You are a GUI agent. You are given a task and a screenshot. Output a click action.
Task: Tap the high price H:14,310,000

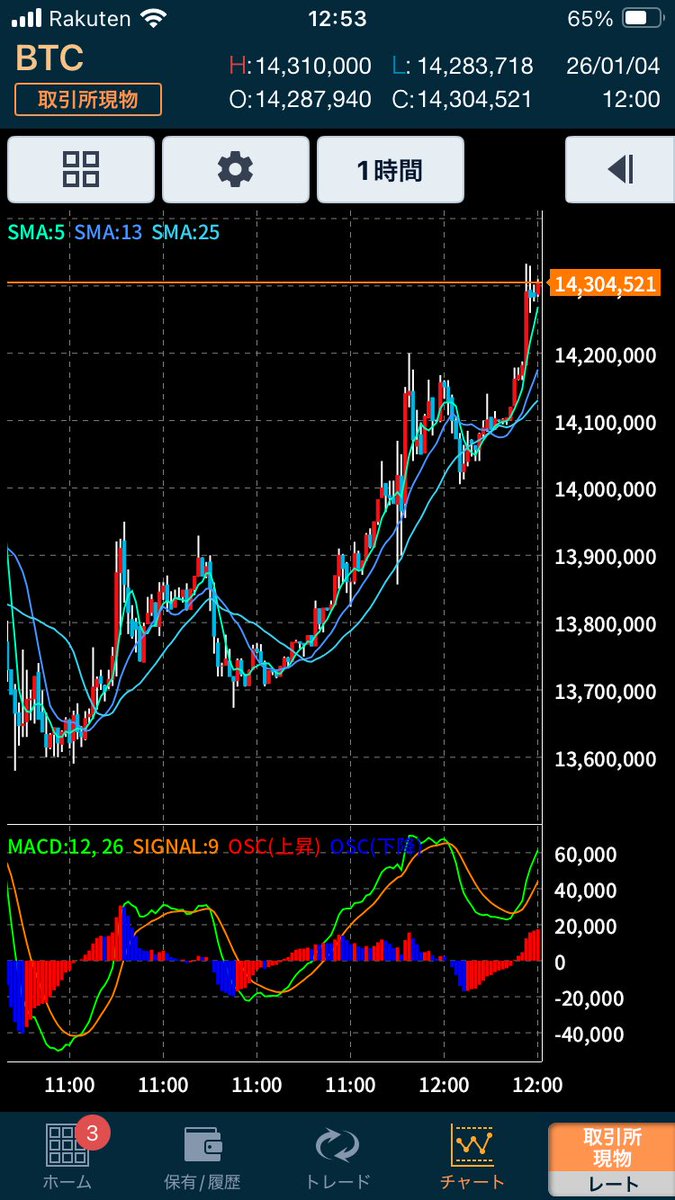300,67
